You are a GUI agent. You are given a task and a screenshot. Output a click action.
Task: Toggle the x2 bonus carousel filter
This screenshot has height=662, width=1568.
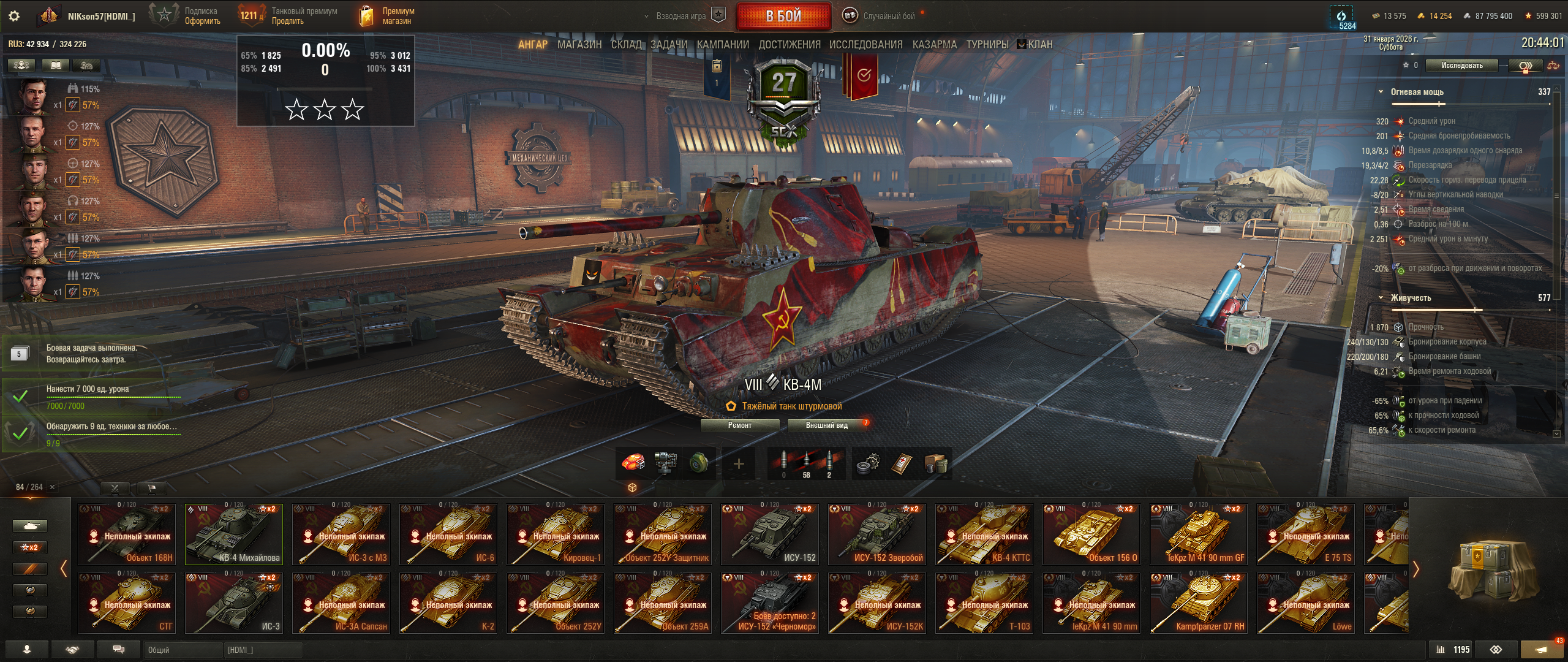(30, 547)
